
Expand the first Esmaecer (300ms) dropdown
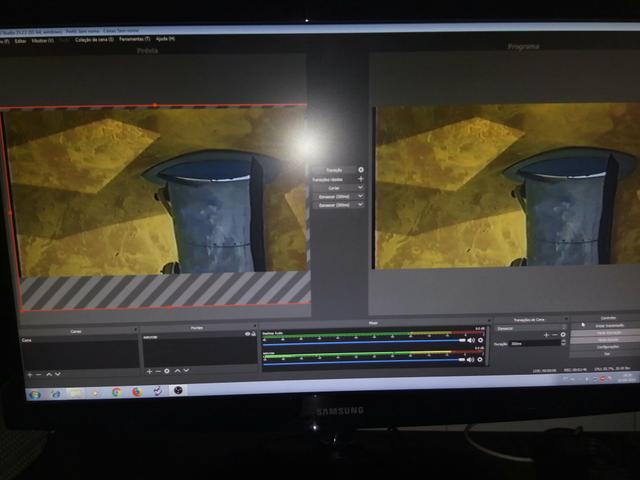coord(360,196)
